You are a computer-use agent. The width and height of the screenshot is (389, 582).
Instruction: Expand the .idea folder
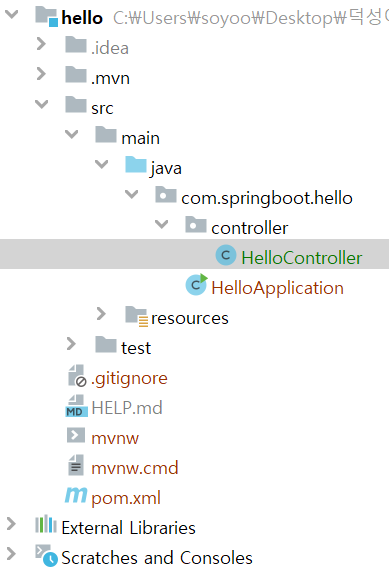click(x=41, y=44)
